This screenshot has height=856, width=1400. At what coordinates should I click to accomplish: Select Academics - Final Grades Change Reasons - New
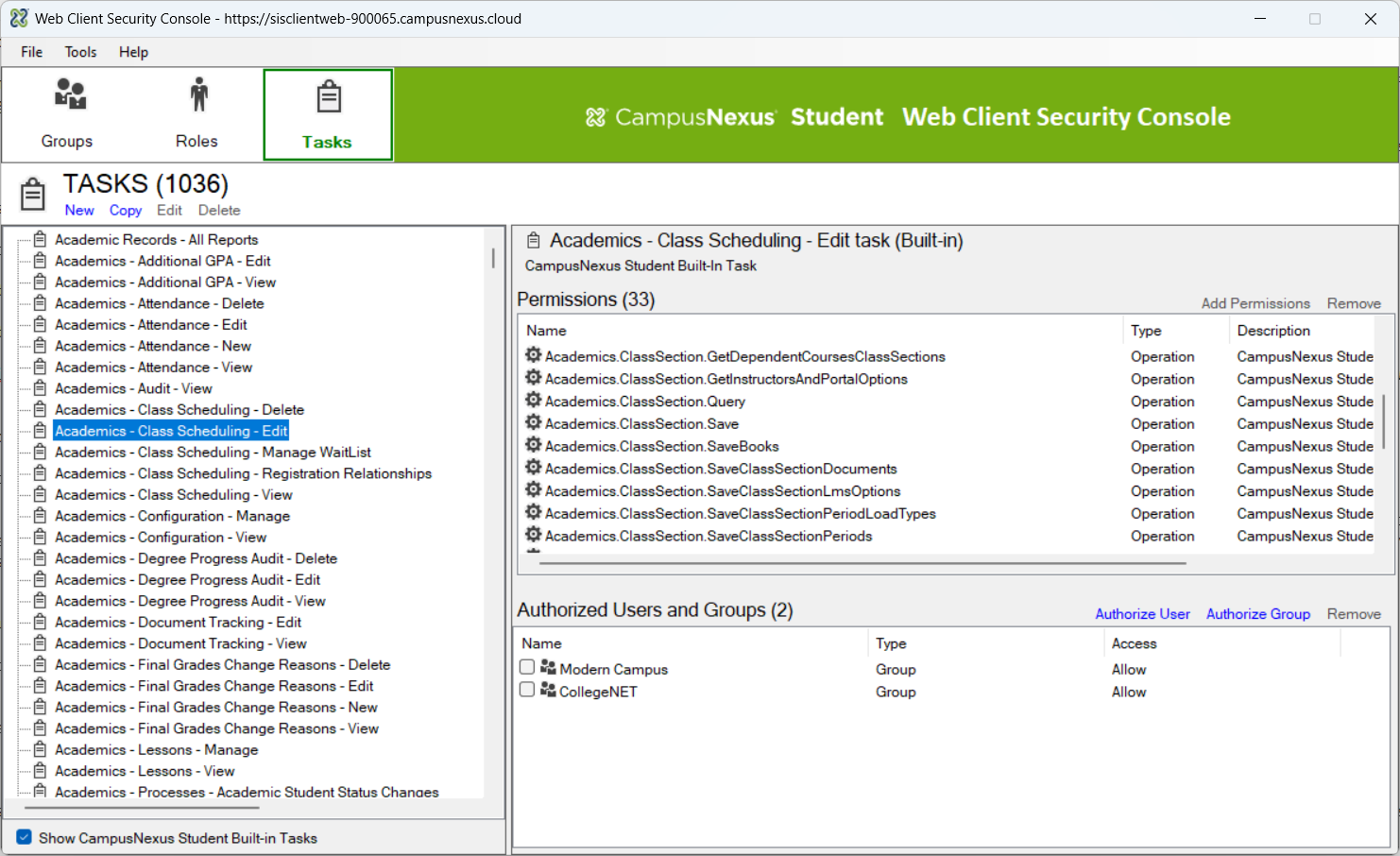[x=215, y=708]
